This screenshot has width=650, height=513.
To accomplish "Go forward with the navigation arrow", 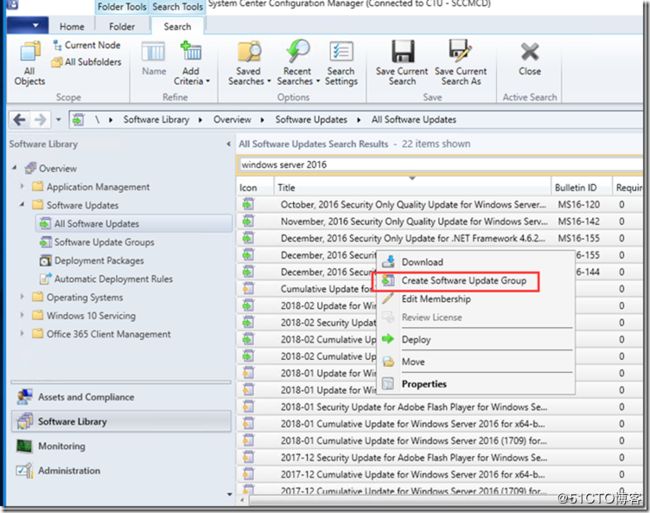I will [40, 120].
